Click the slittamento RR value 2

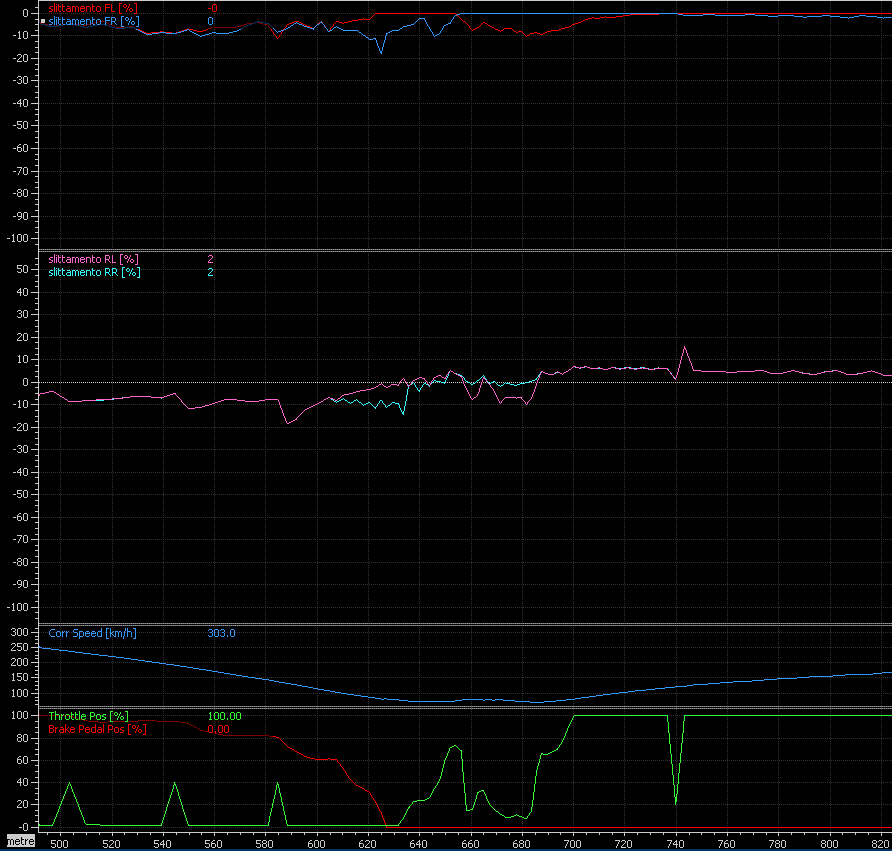tap(210, 272)
